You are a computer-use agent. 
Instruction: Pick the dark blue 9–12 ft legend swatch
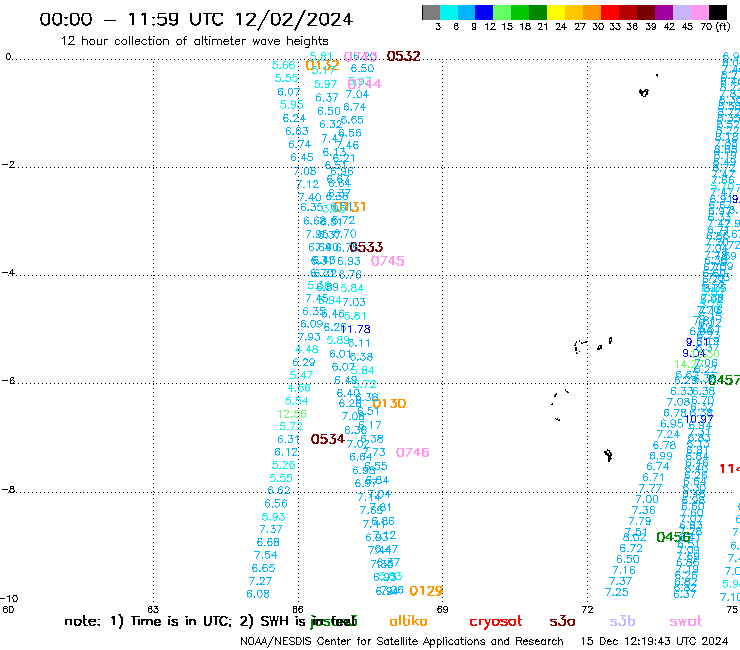[484, 12]
